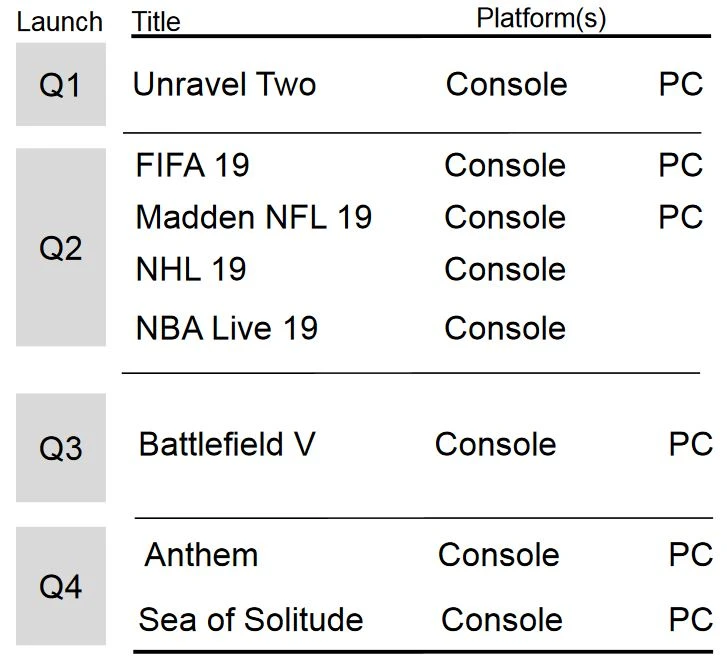Select the NHL 19 title
This screenshot has width=727, height=661.
[x=191, y=269]
